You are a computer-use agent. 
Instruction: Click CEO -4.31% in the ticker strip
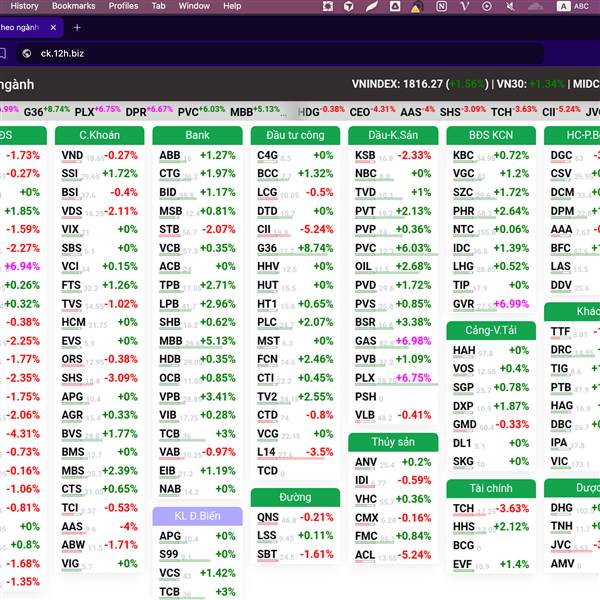click(372, 111)
